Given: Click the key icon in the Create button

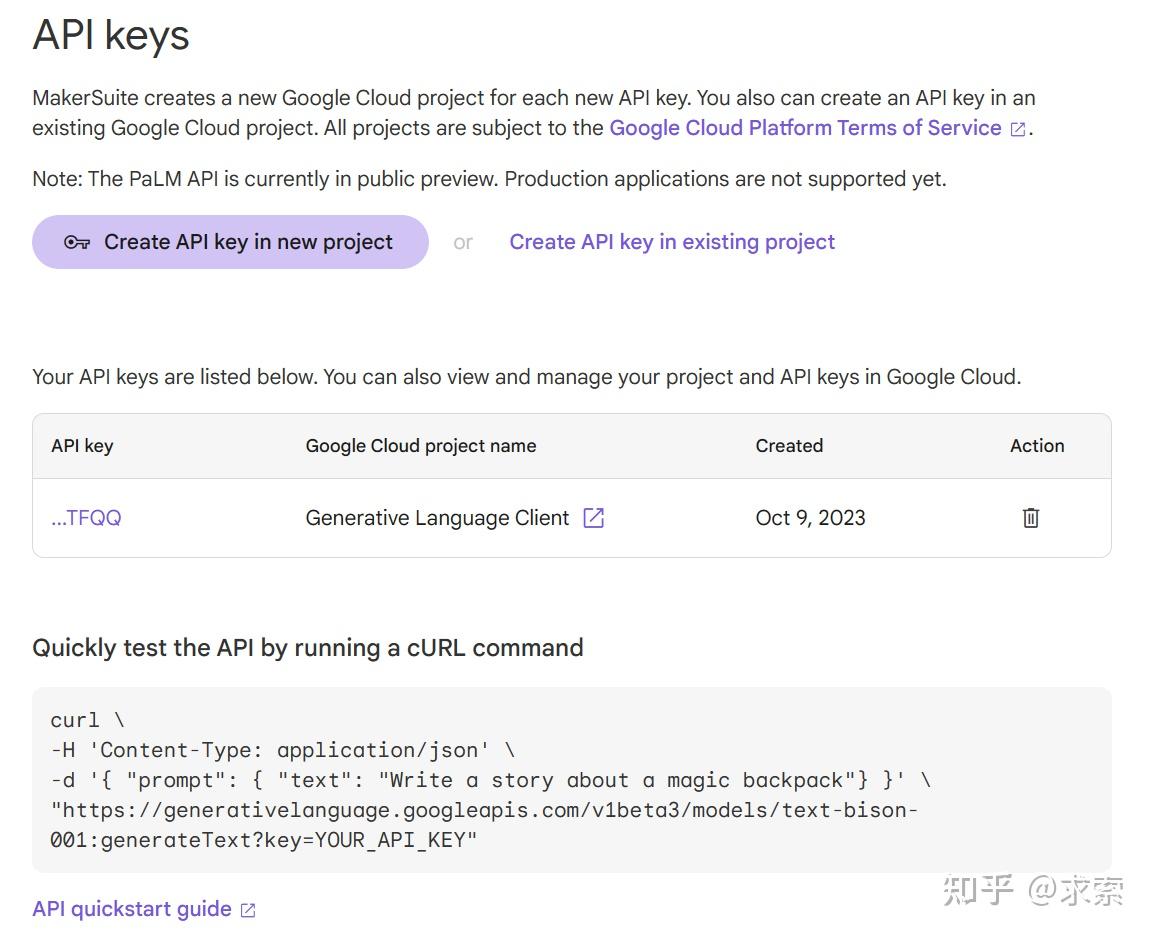Looking at the screenshot, I should [77, 242].
